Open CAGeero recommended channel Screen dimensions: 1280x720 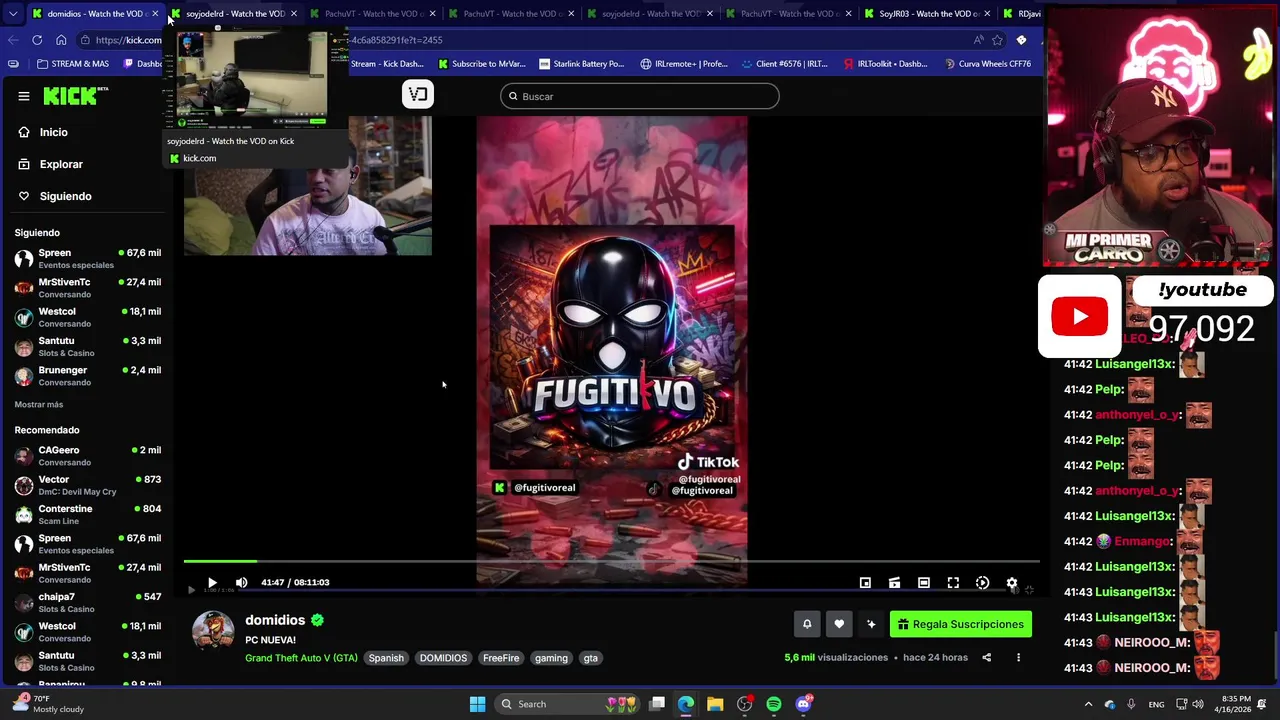point(88,455)
